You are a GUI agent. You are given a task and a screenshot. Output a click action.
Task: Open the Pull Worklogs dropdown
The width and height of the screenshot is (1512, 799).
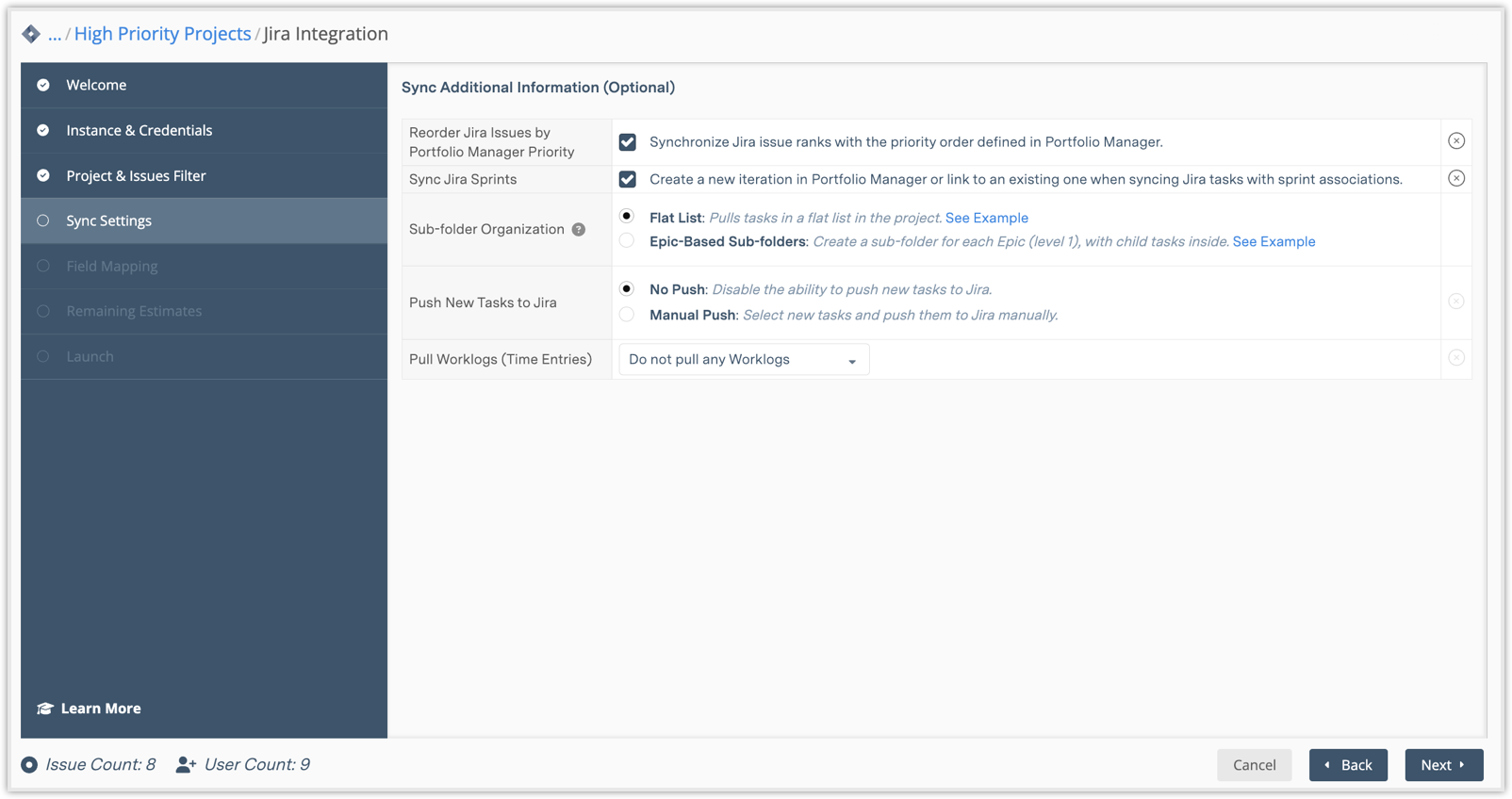[743, 360]
